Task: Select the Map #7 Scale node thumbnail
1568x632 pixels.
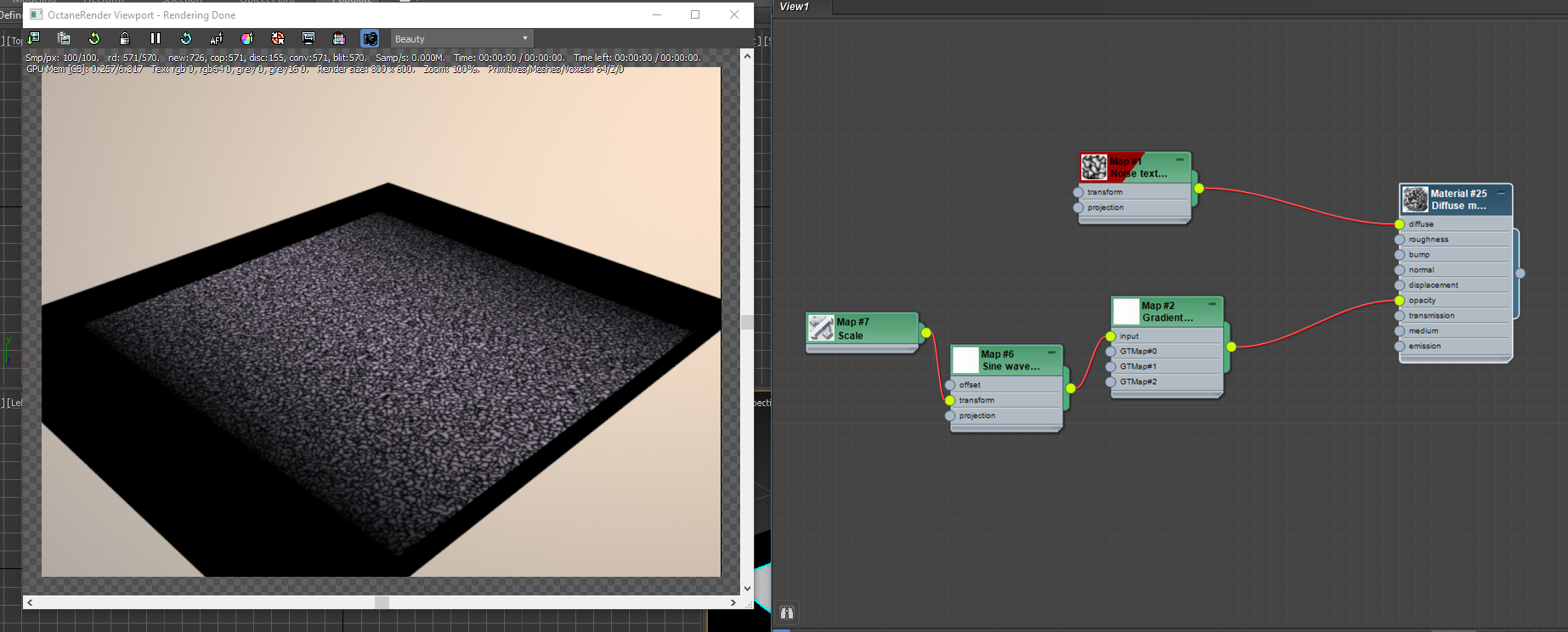Action: pos(821,328)
